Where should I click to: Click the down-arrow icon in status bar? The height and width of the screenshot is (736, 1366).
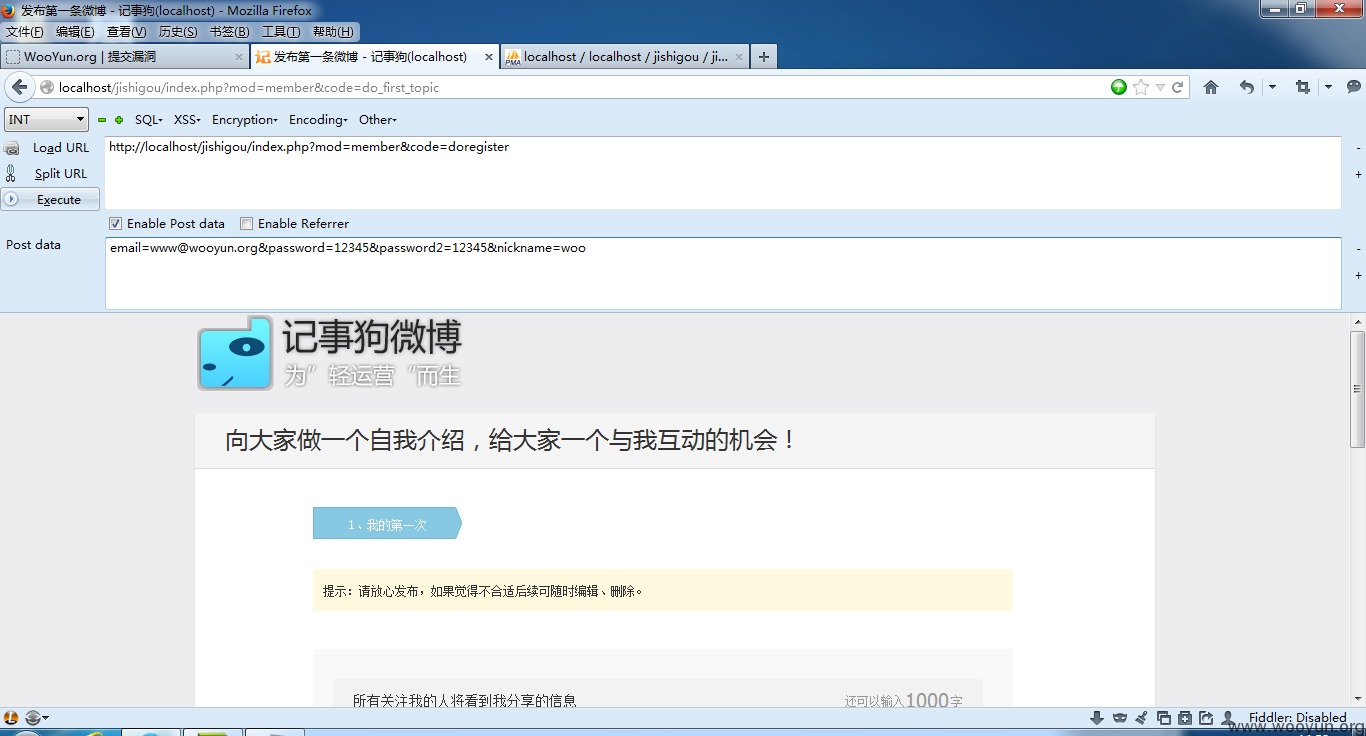click(x=1096, y=718)
